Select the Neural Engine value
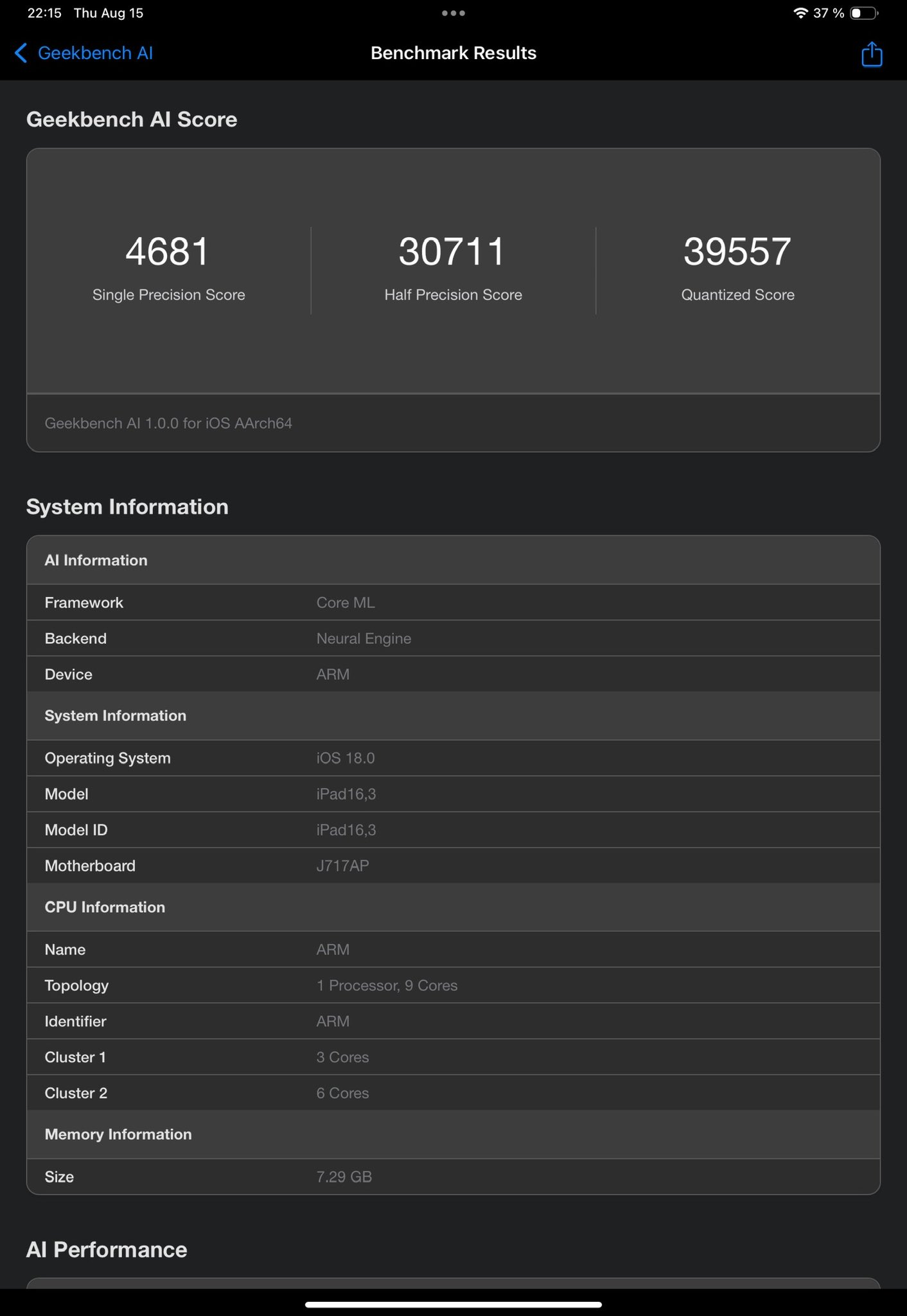Viewport: 907px width, 1316px height. (x=364, y=639)
